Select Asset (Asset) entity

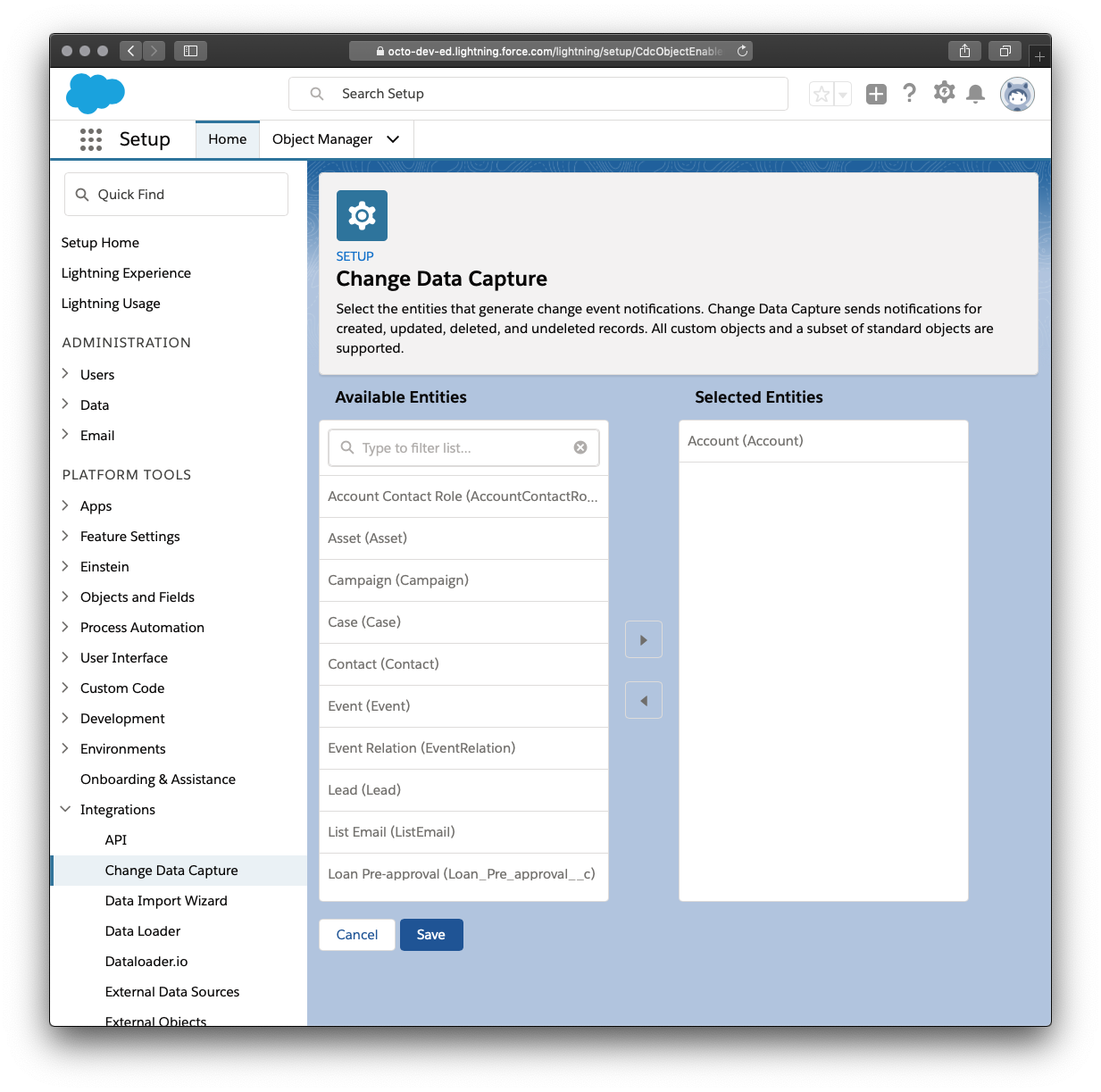tap(463, 538)
